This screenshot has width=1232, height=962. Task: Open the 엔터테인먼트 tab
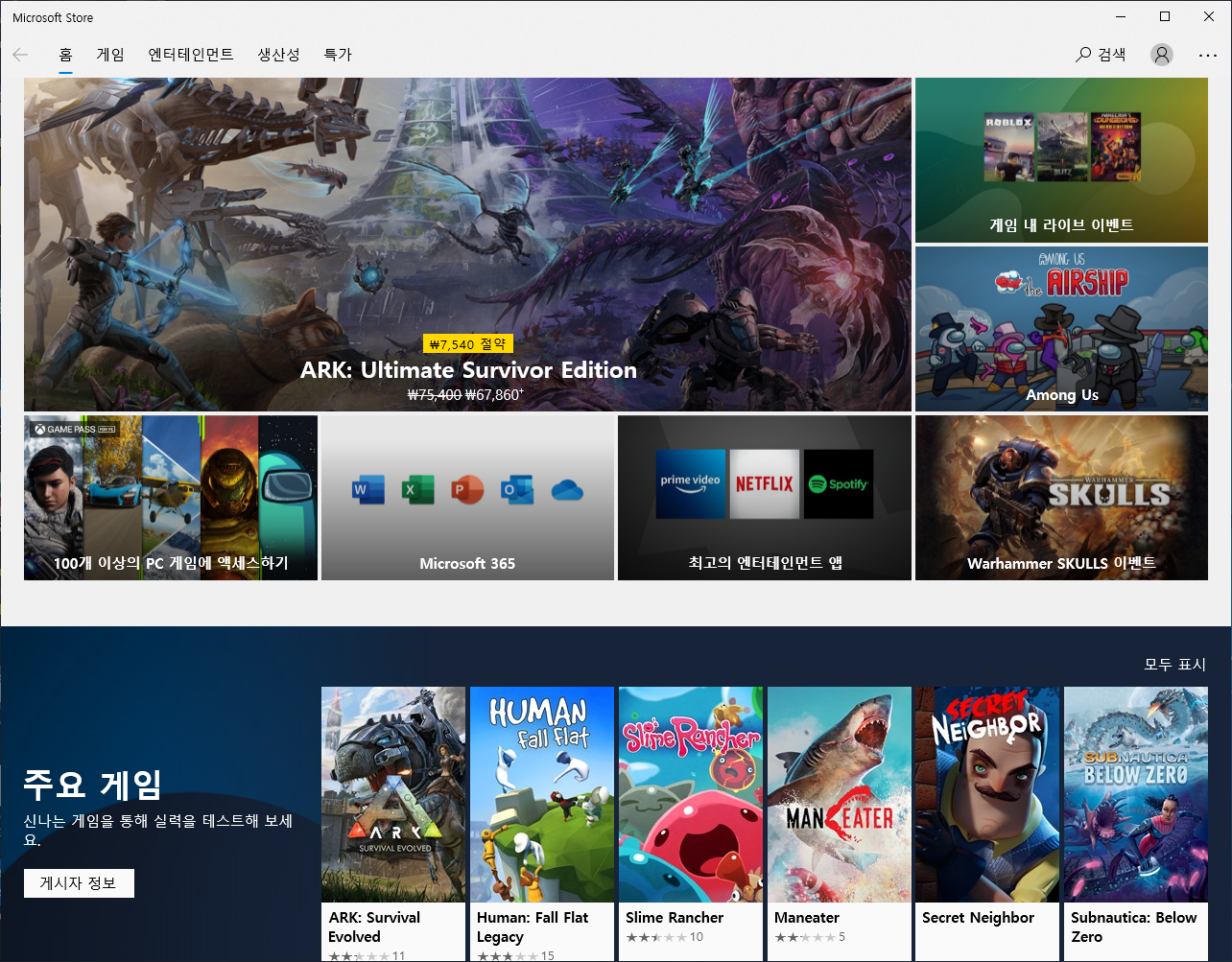[191, 55]
